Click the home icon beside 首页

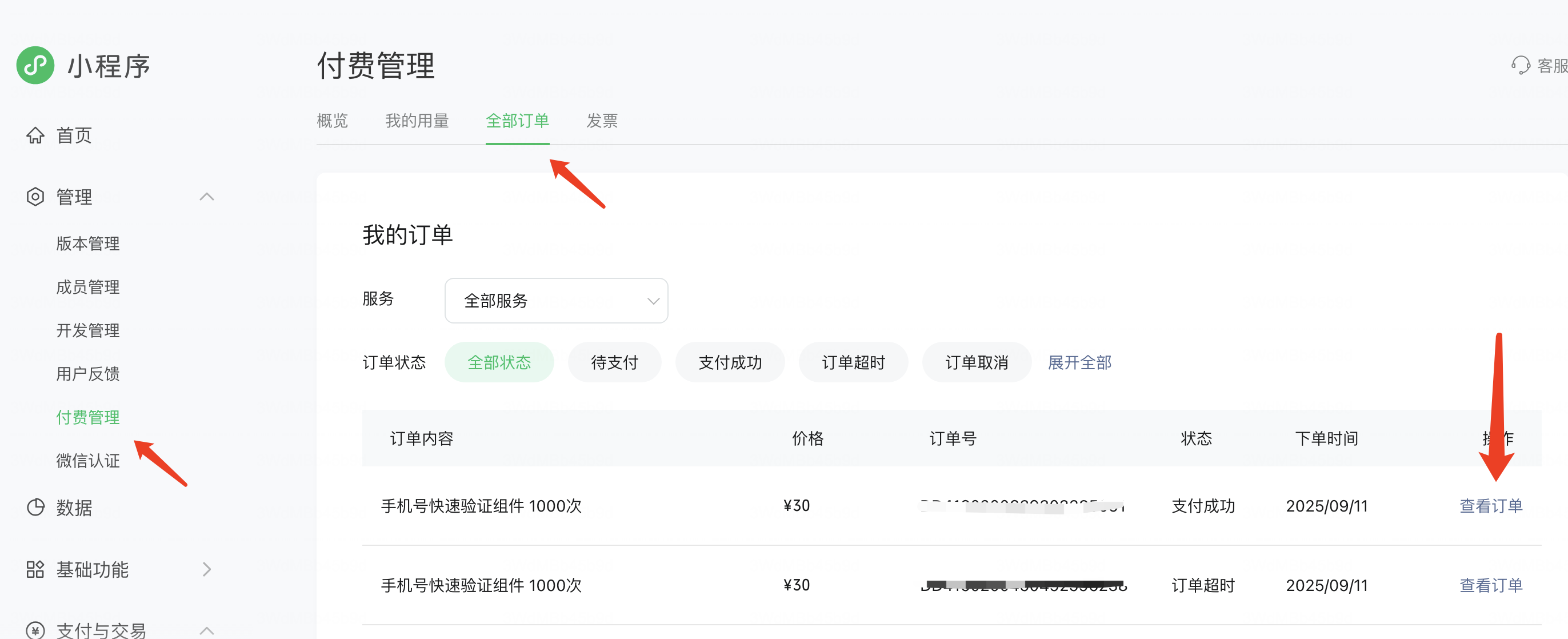click(35, 135)
